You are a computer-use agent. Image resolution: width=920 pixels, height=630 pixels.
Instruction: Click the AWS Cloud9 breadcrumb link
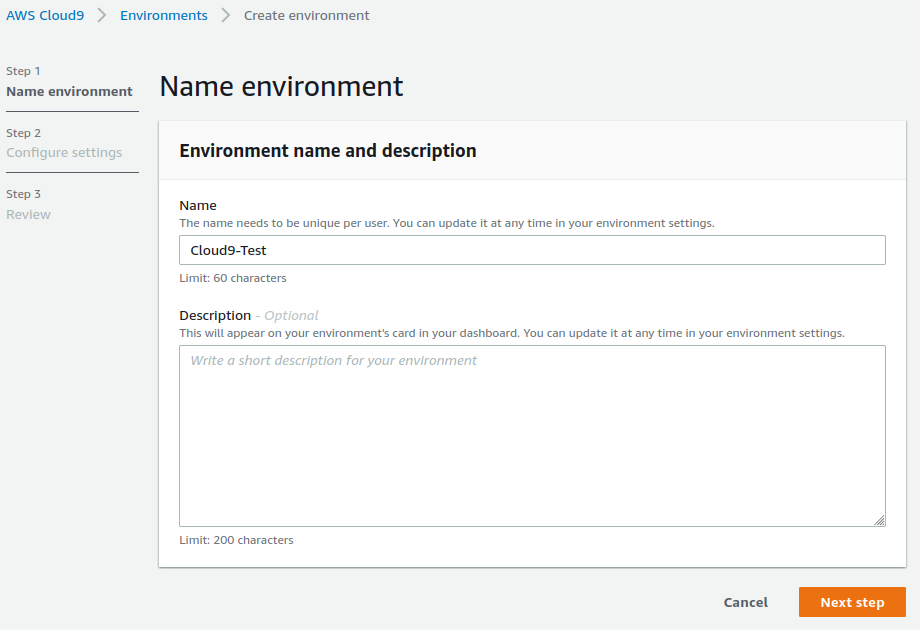click(45, 16)
